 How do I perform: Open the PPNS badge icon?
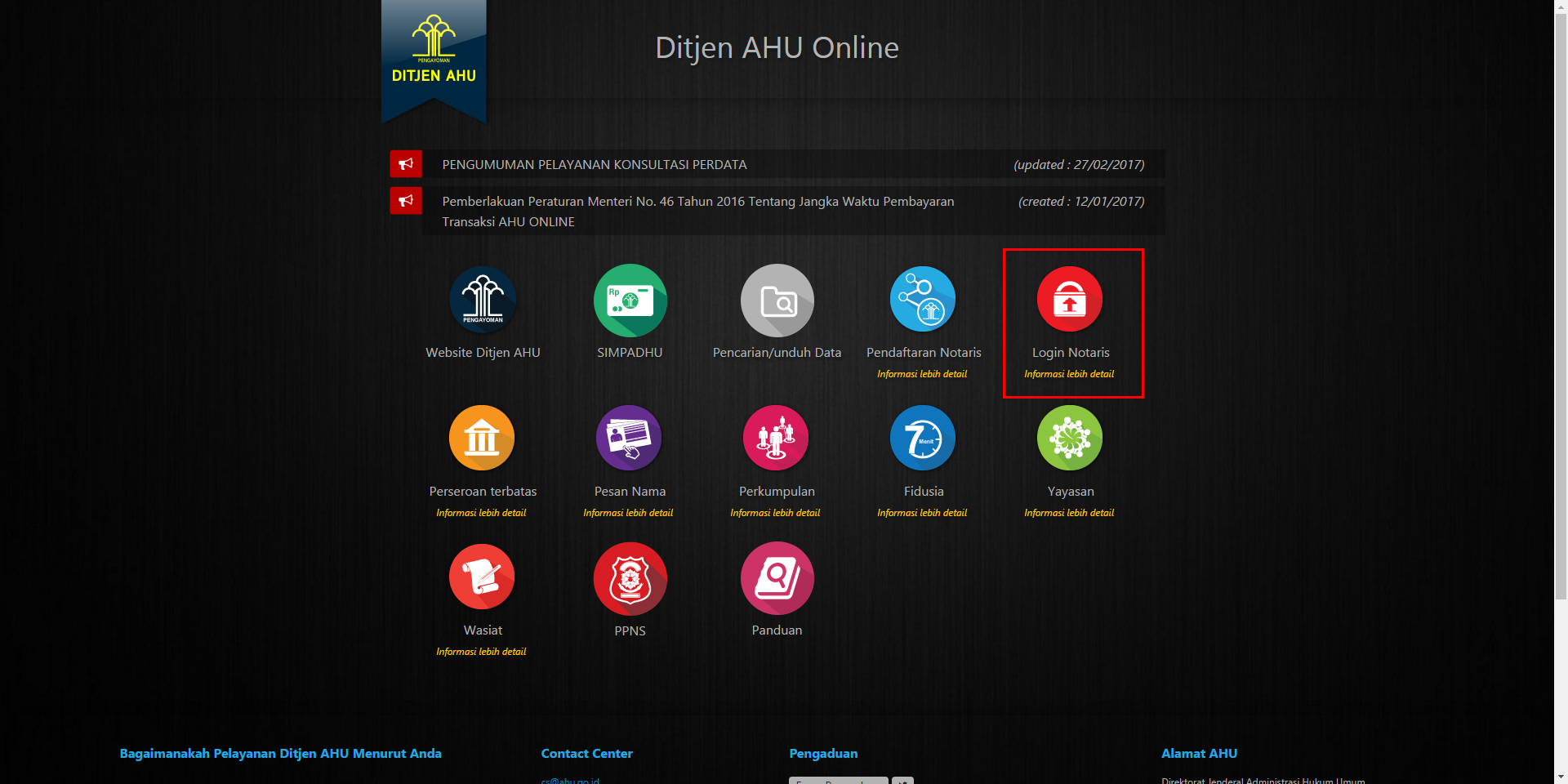point(630,578)
